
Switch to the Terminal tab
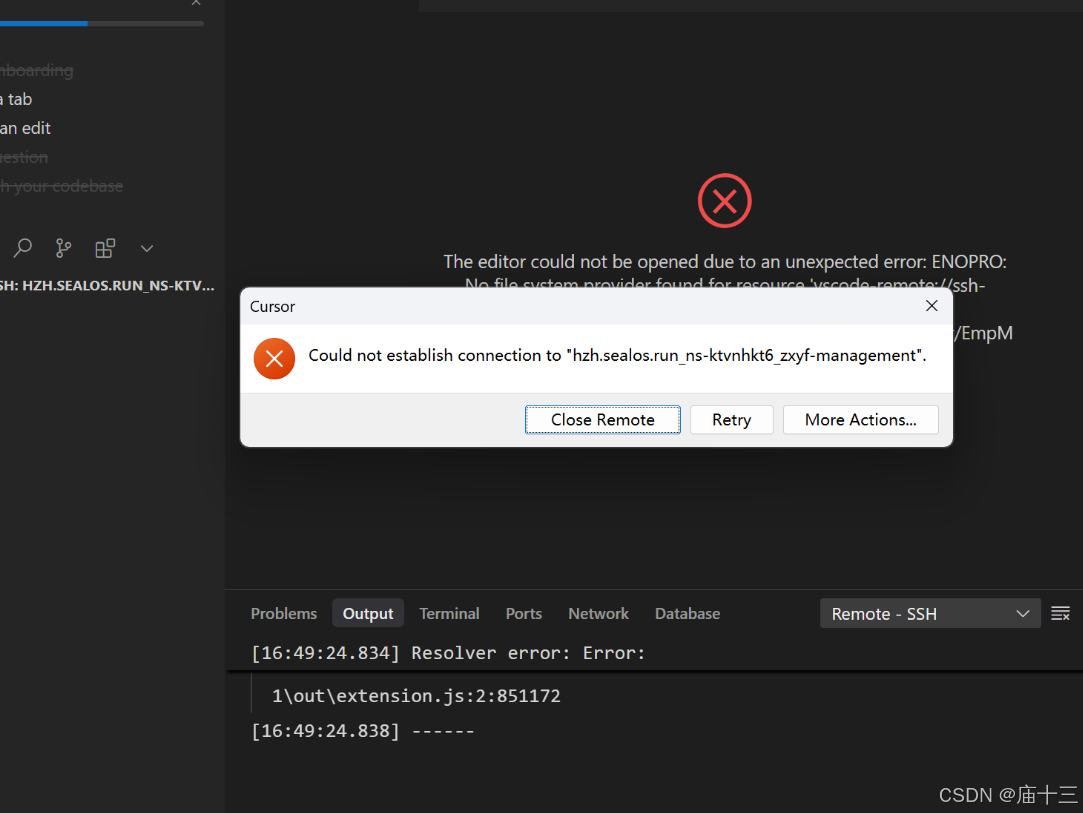[x=449, y=613]
